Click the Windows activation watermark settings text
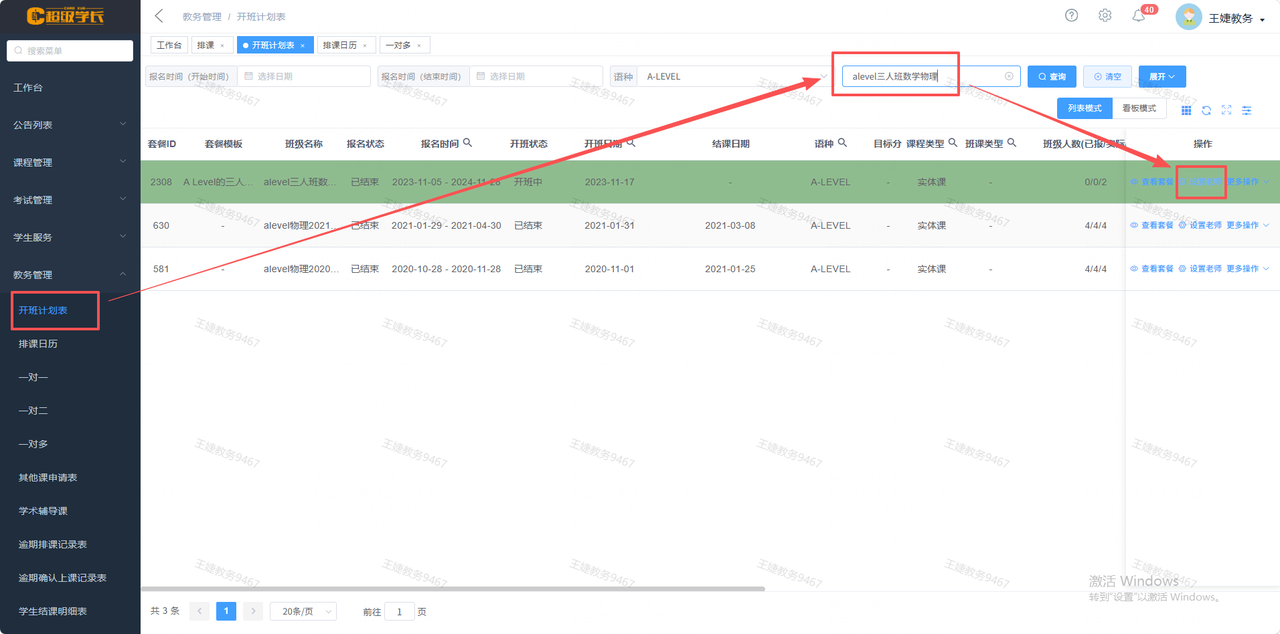The width and height of the screenshot is (1280, 634). 1155,597
